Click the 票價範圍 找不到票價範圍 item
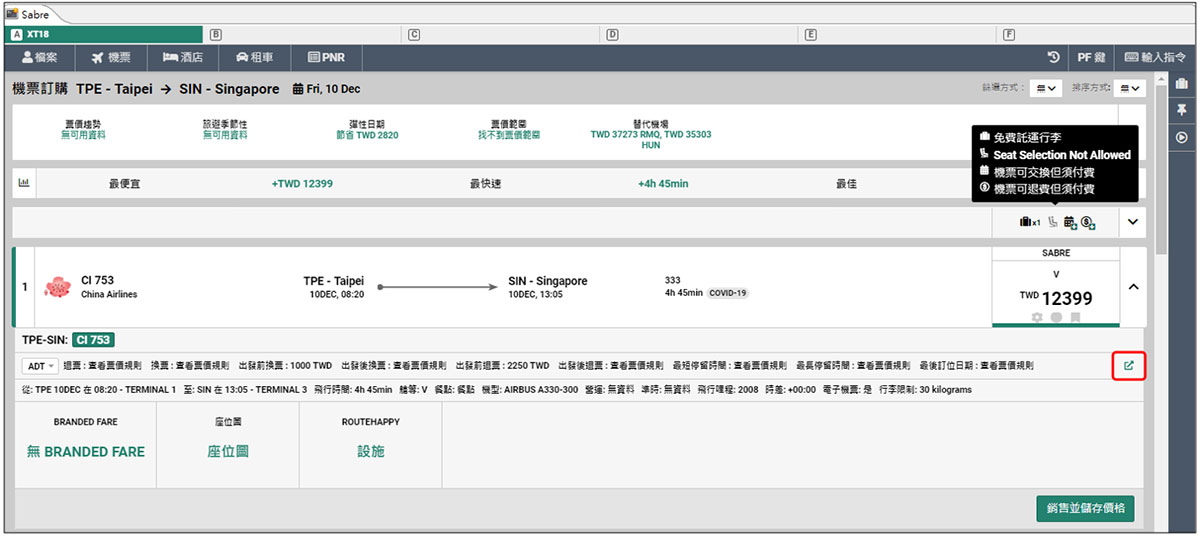Viewport: 1200px width, 537px height. point(509,129)
